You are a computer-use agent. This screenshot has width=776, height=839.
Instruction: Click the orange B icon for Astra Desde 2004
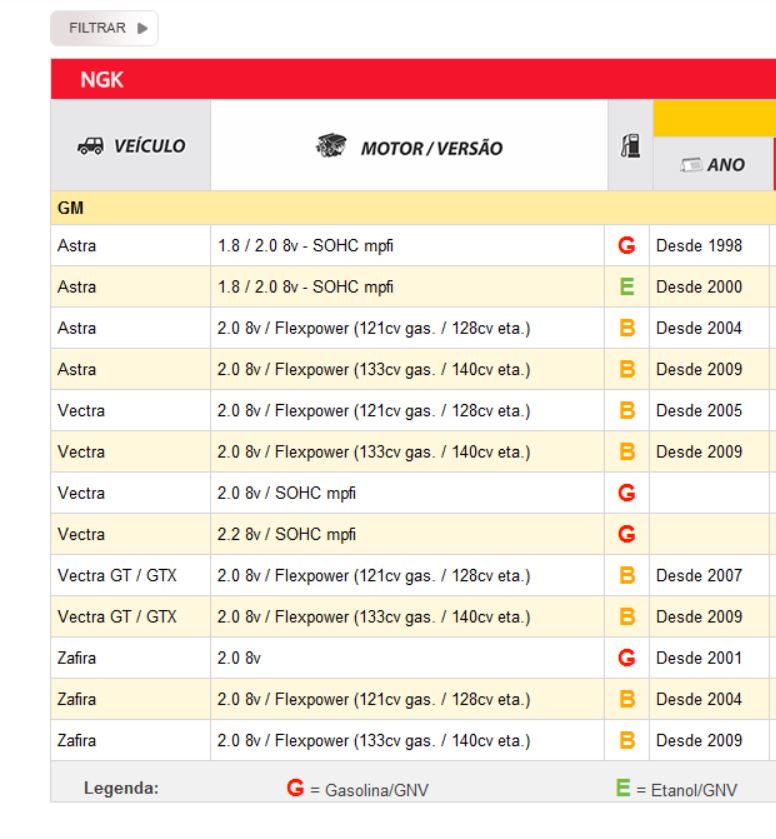click(627, 328)
